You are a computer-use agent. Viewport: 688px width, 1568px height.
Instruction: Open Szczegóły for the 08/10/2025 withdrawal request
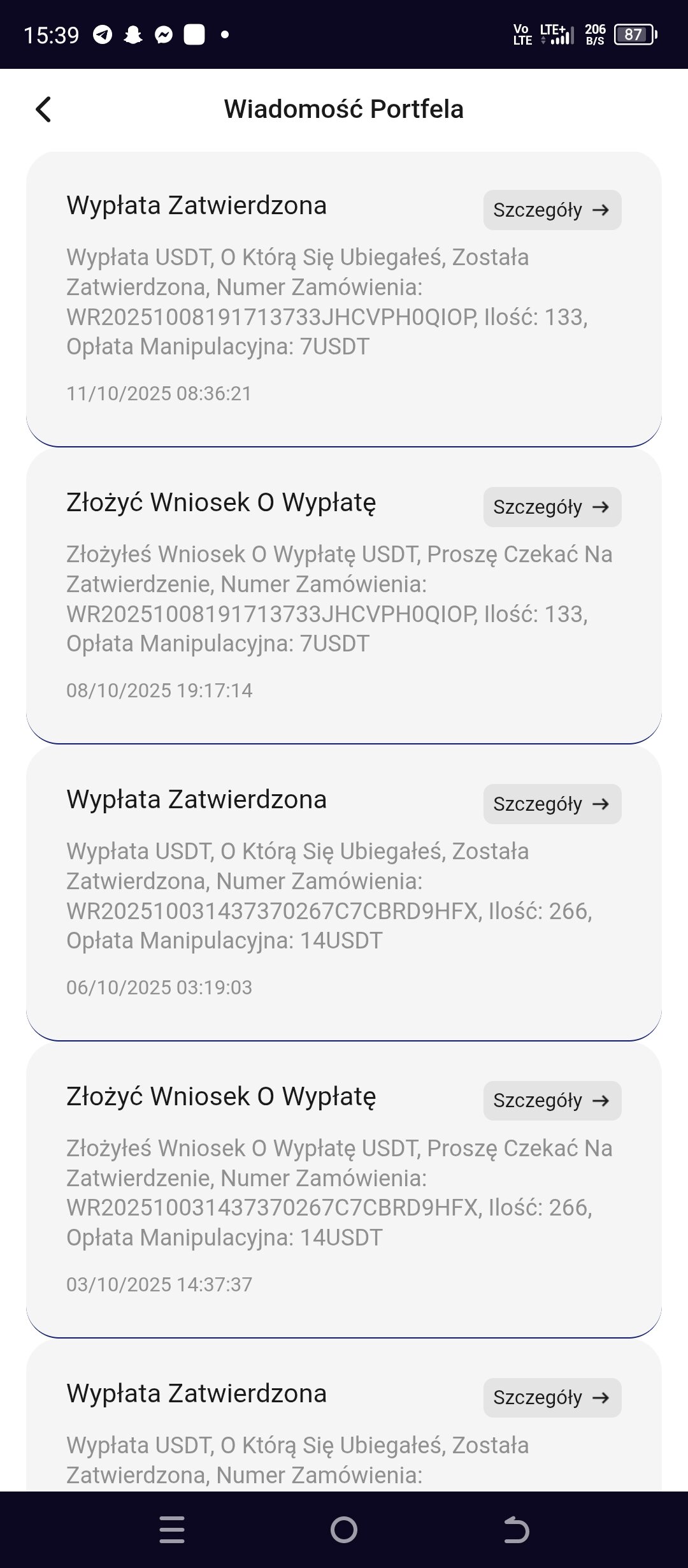pos(552,507)
